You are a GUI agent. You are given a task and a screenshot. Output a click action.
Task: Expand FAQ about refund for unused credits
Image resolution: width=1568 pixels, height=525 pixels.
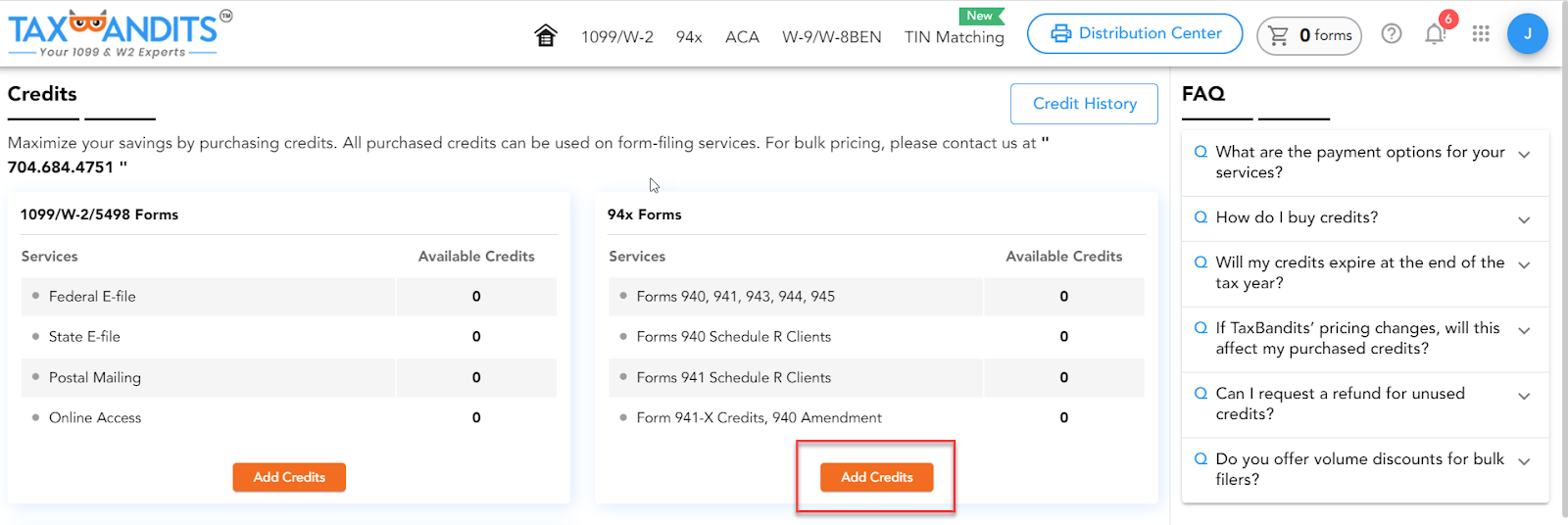click(x=1365, y=405)
